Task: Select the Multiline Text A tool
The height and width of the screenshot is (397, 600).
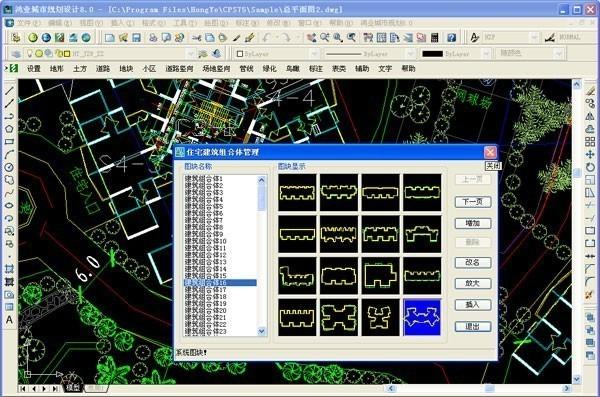Action: [x=10, y=320]
